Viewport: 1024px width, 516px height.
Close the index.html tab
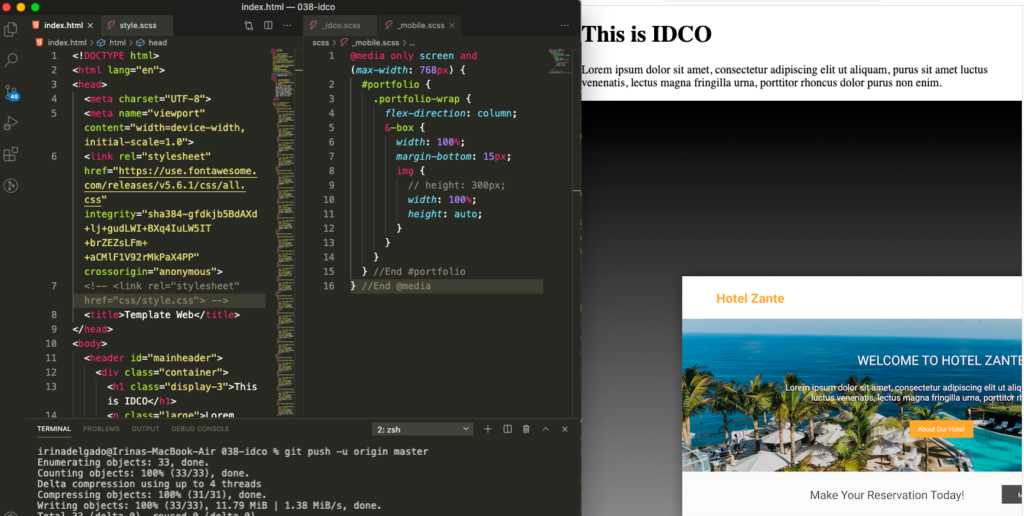(x=90, y=25)
